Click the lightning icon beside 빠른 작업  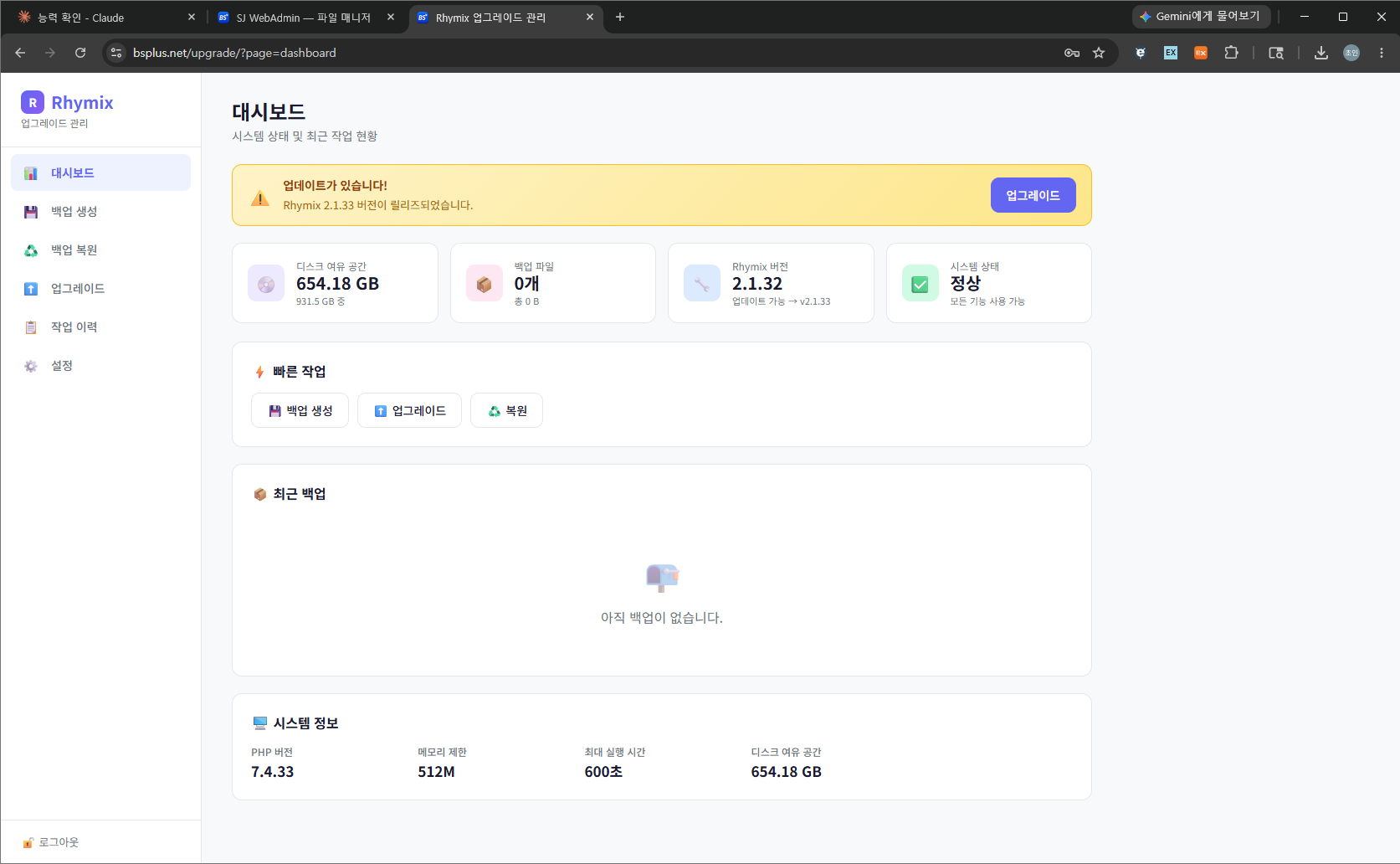259,372
